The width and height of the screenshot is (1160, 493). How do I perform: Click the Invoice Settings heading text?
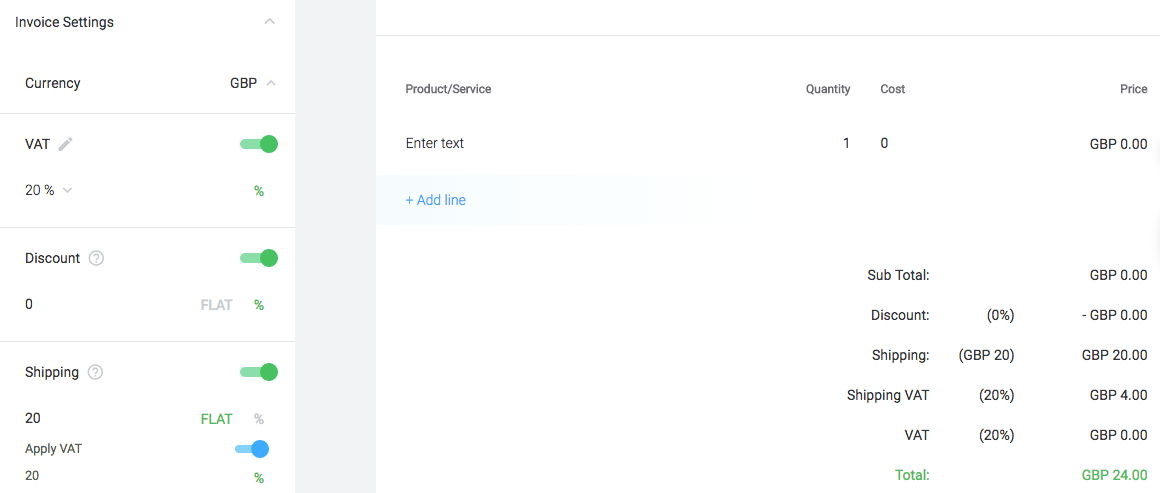64,22
